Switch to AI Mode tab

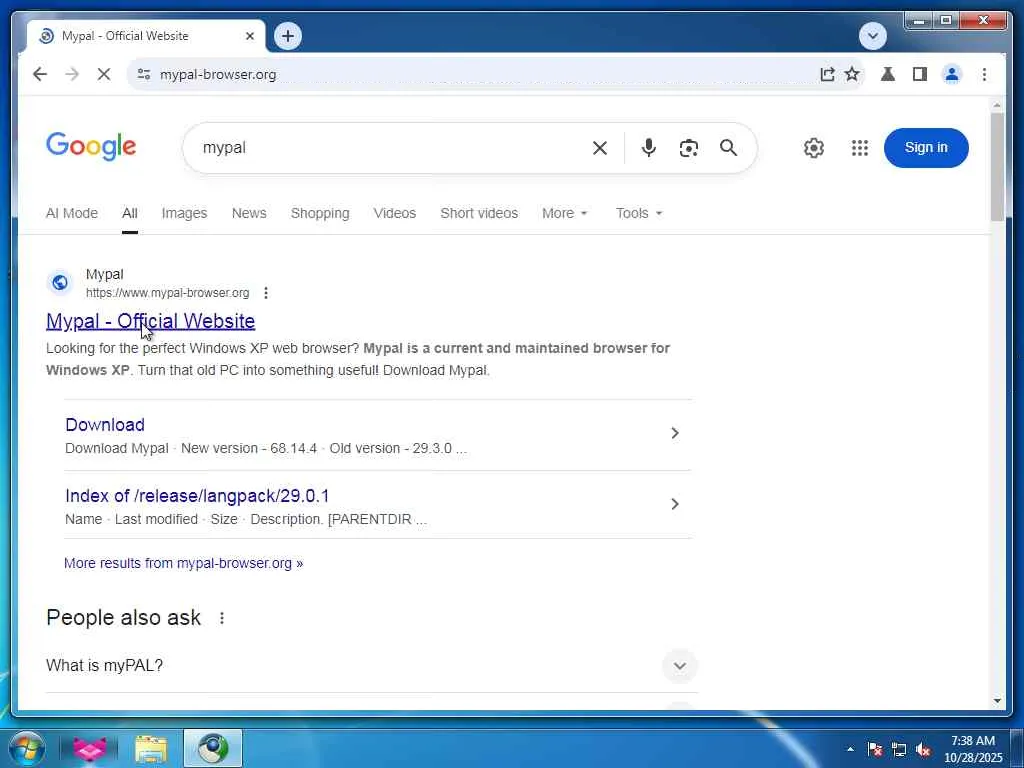point(72,214)
